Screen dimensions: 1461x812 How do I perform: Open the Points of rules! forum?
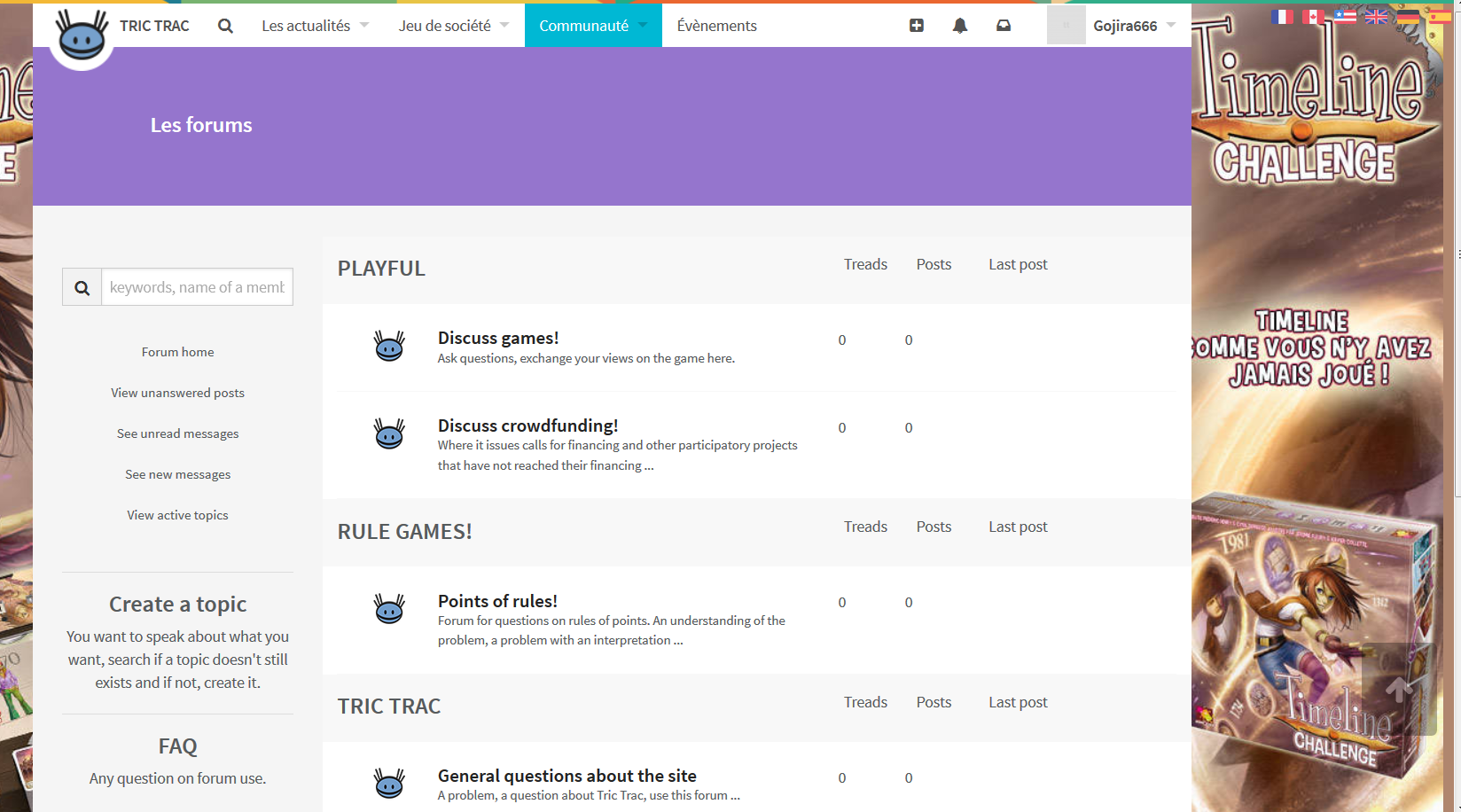coord(497,601)
